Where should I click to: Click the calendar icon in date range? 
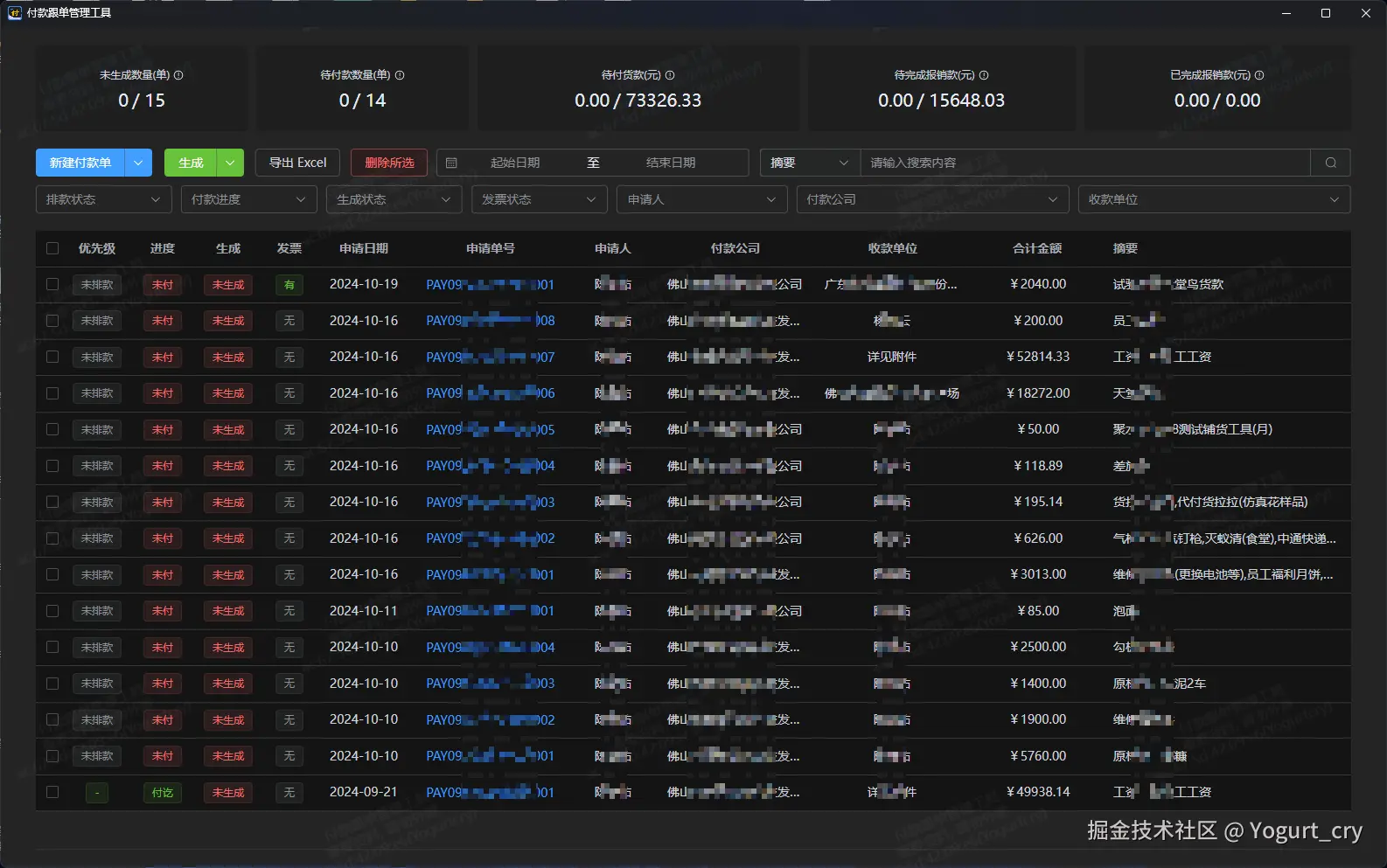click(451, 163)
